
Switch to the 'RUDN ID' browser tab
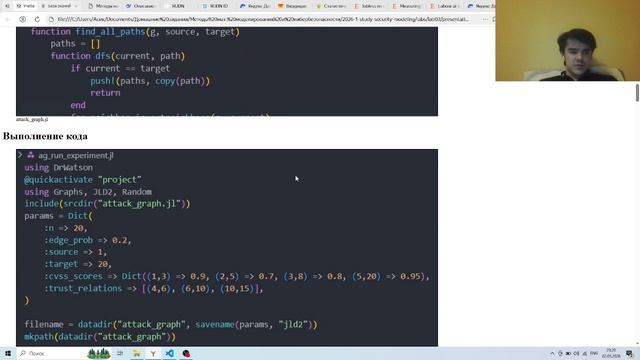[x=215, y=6]
